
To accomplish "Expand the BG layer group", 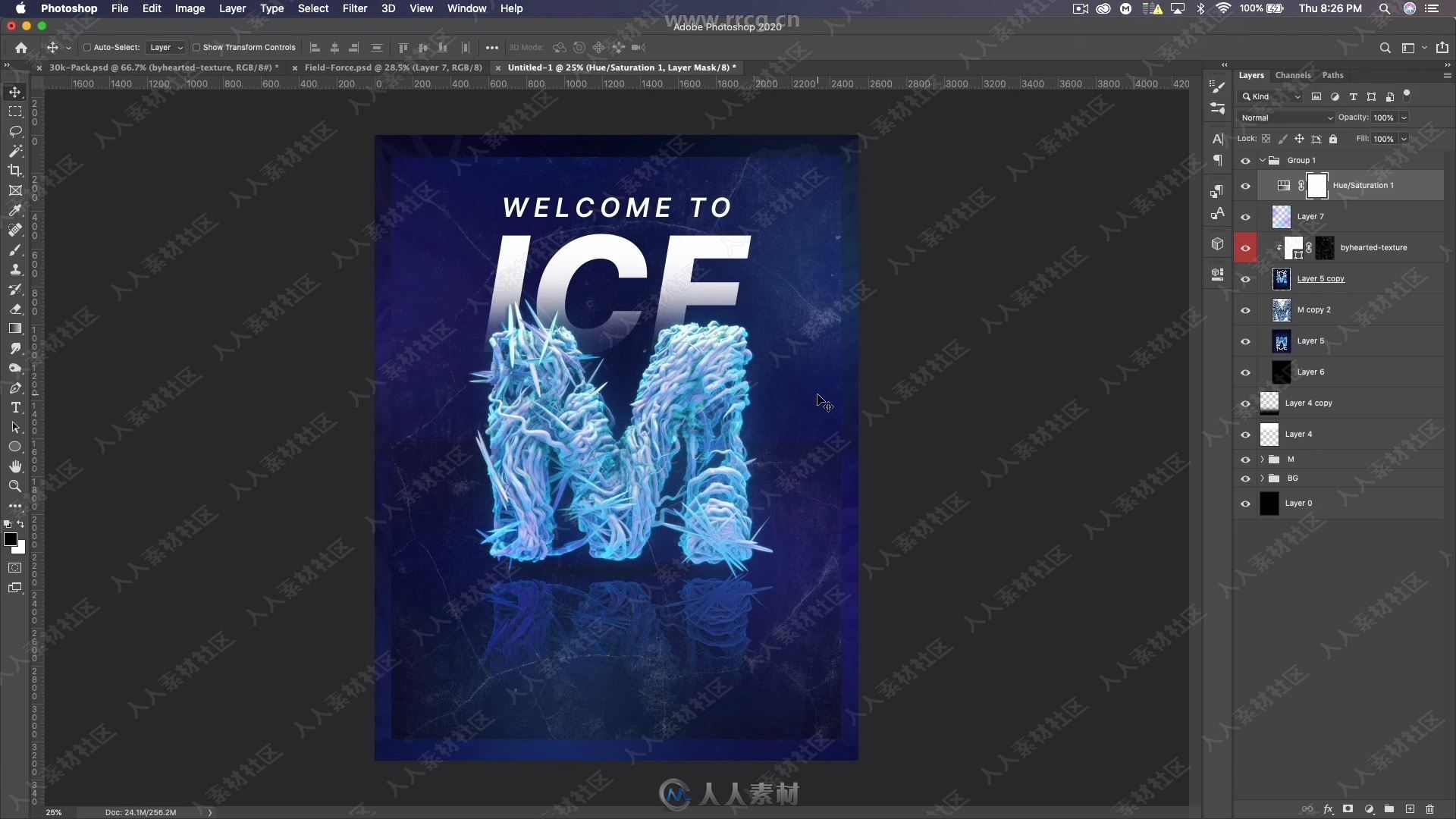I will tap(1261, 478).
